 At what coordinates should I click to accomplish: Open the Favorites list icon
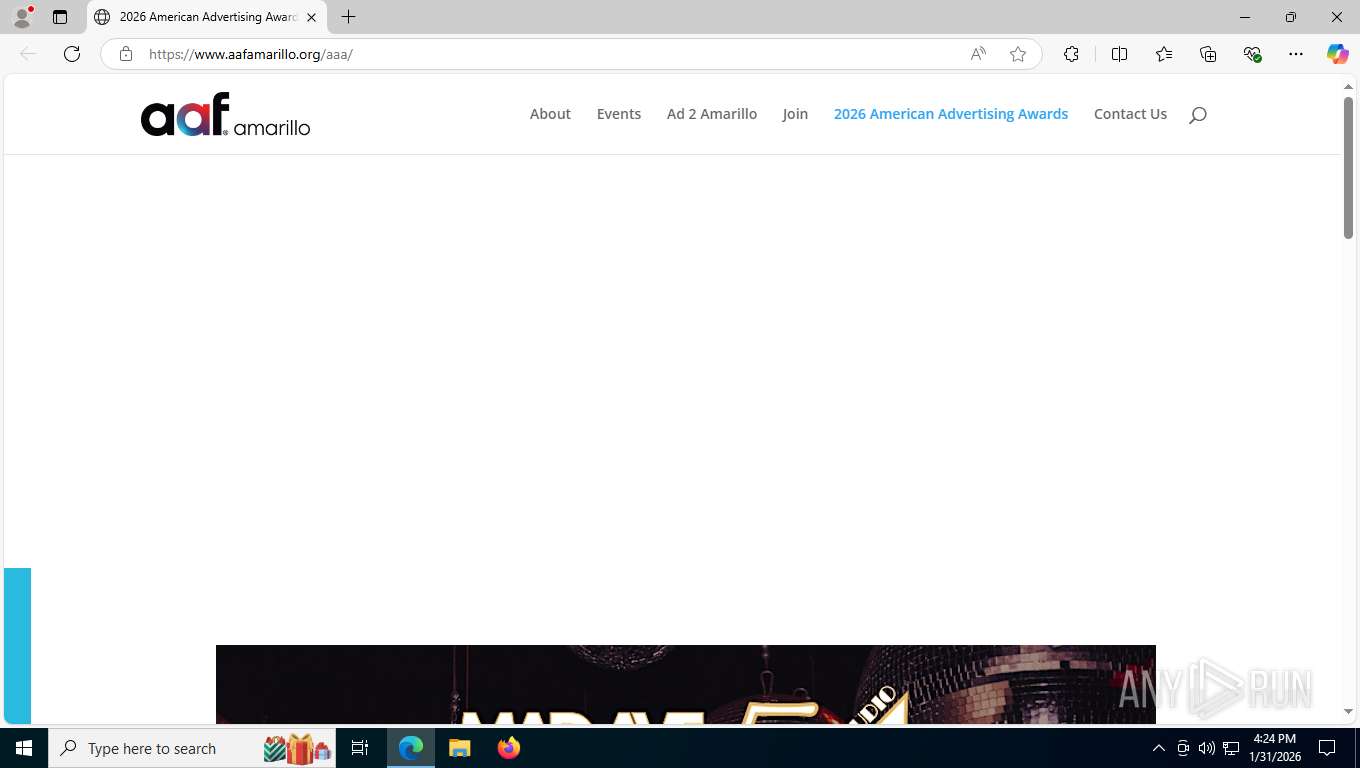click(x=1164, y=54)
